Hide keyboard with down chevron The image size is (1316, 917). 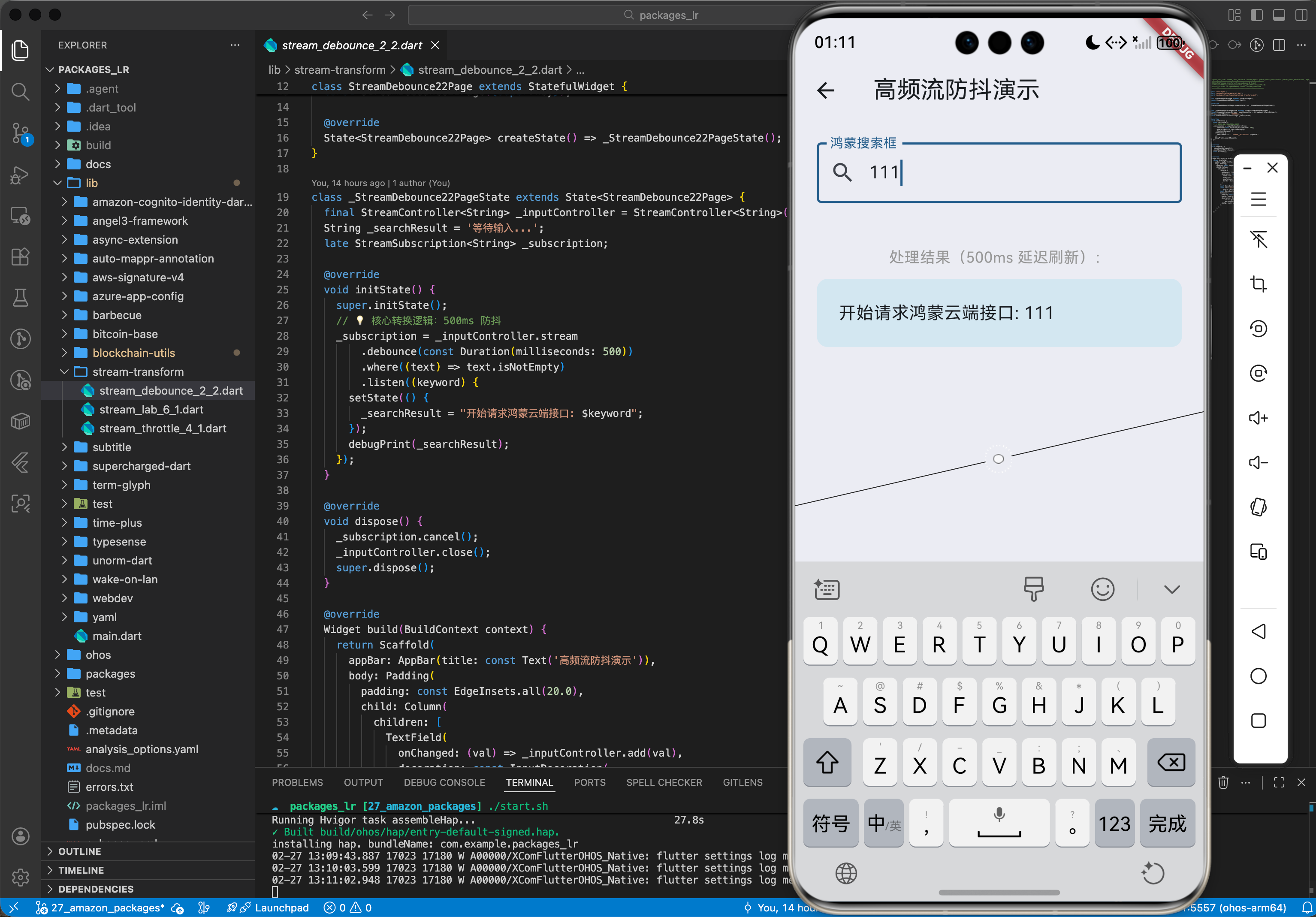point(1171,589)
